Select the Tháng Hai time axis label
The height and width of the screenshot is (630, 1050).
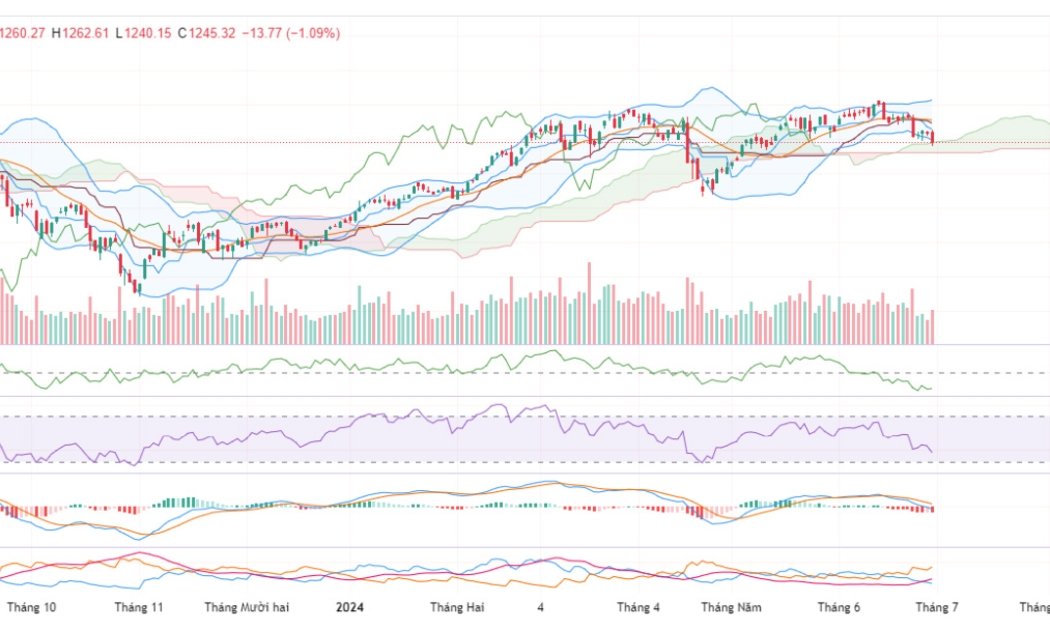457,607
